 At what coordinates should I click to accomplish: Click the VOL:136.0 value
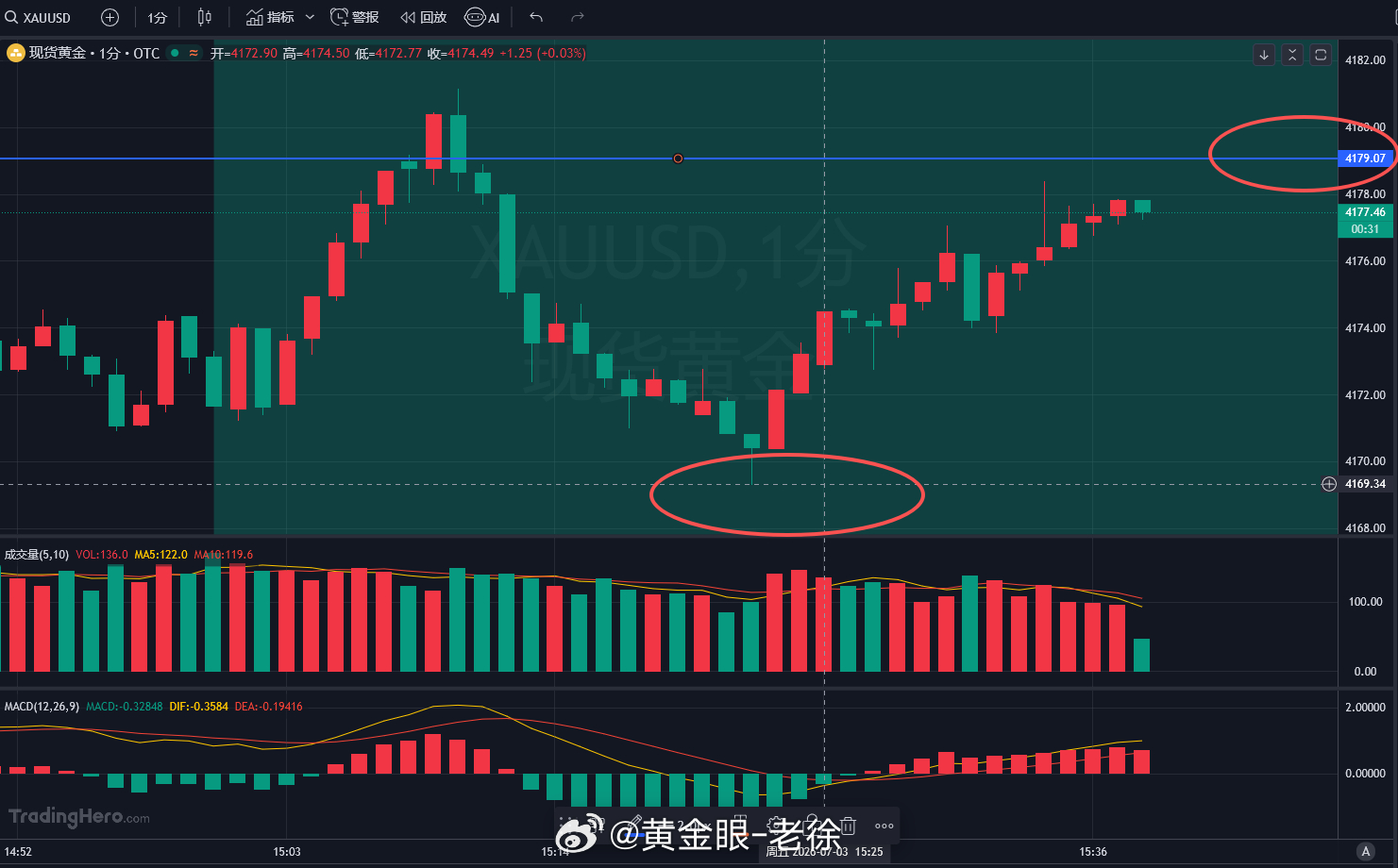102,555
